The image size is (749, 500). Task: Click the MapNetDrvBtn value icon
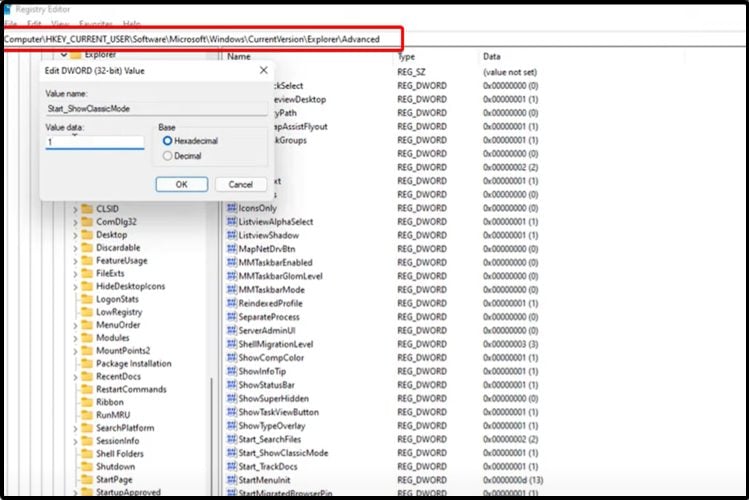(x=232, y=249)
